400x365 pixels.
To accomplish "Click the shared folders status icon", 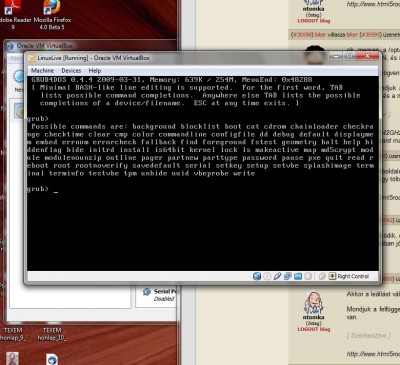I will click(298, 276).
